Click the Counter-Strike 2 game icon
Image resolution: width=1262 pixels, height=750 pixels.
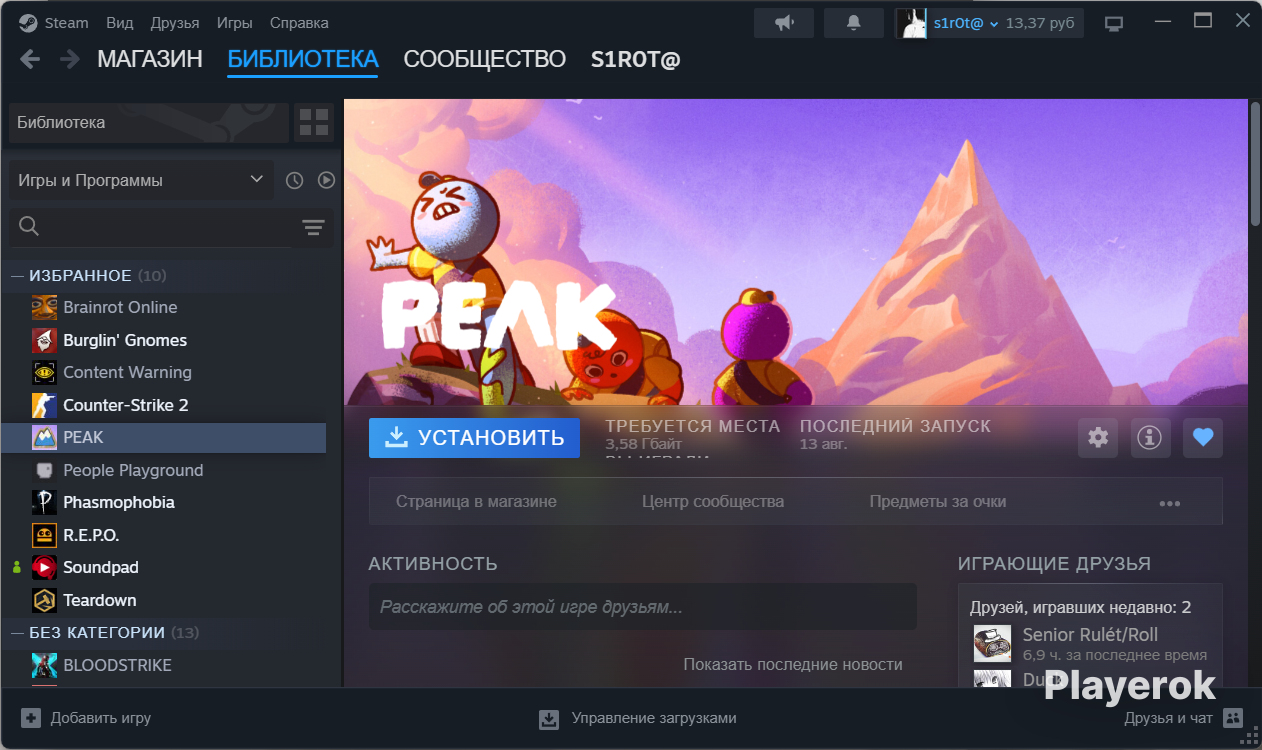[x=44, y=405]
